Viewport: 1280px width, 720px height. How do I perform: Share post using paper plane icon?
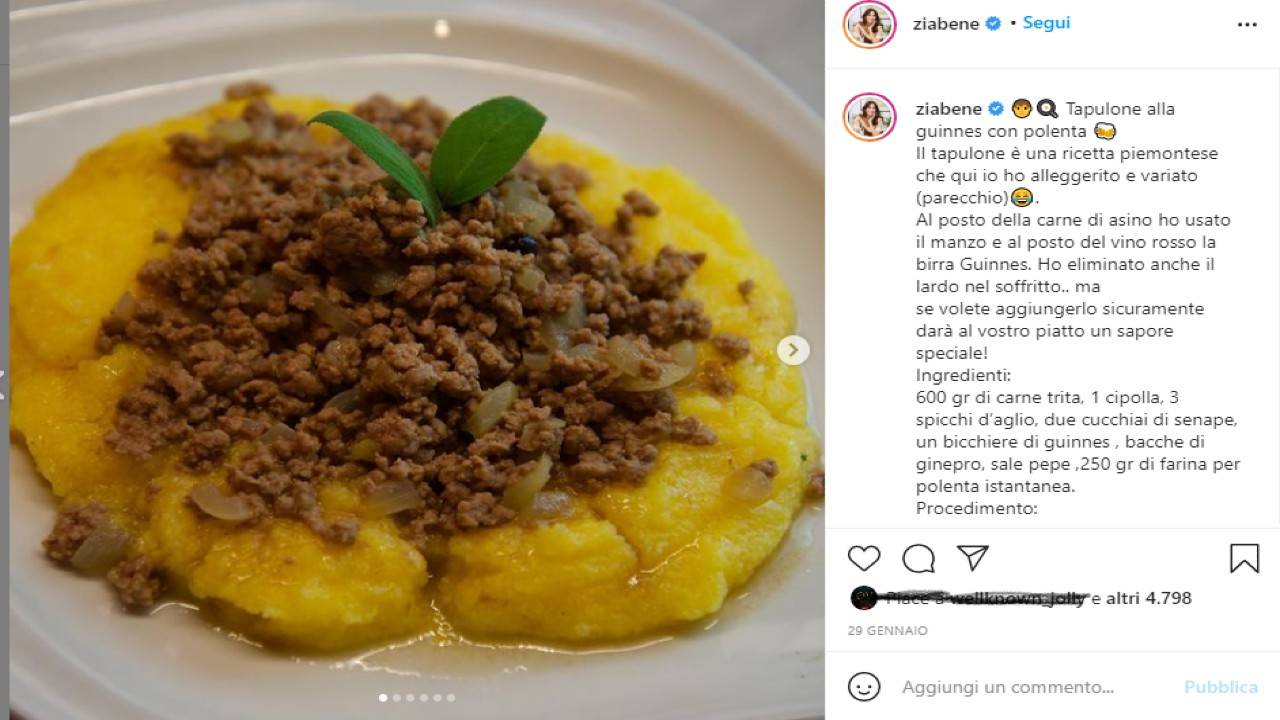972,558
